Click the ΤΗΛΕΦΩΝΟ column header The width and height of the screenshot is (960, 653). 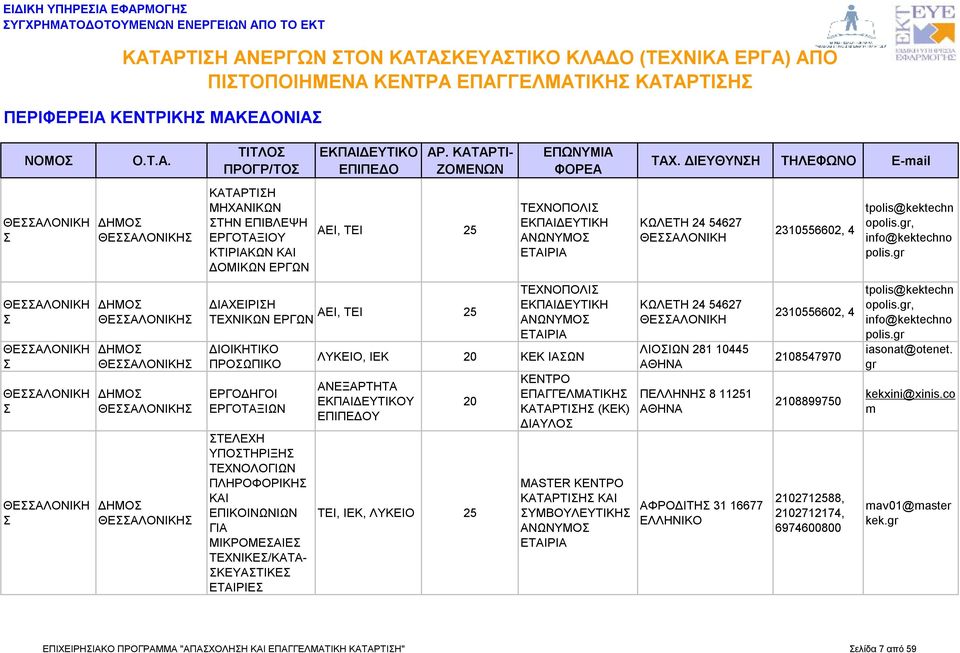click(818, 161)
